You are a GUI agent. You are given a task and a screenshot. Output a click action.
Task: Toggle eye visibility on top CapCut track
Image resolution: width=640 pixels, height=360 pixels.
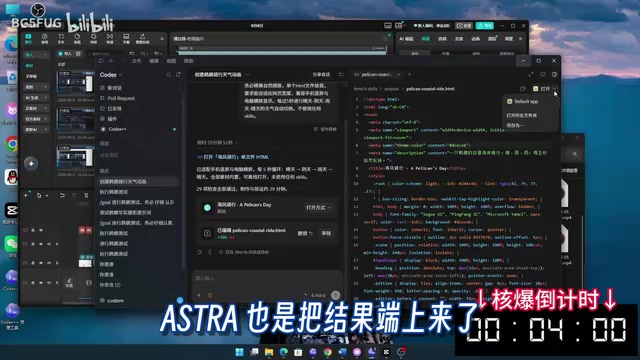(41, 230)
